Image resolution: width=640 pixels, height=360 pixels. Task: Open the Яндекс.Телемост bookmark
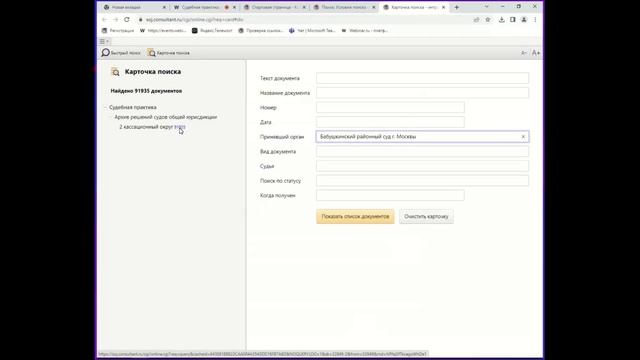click(212, 31)
